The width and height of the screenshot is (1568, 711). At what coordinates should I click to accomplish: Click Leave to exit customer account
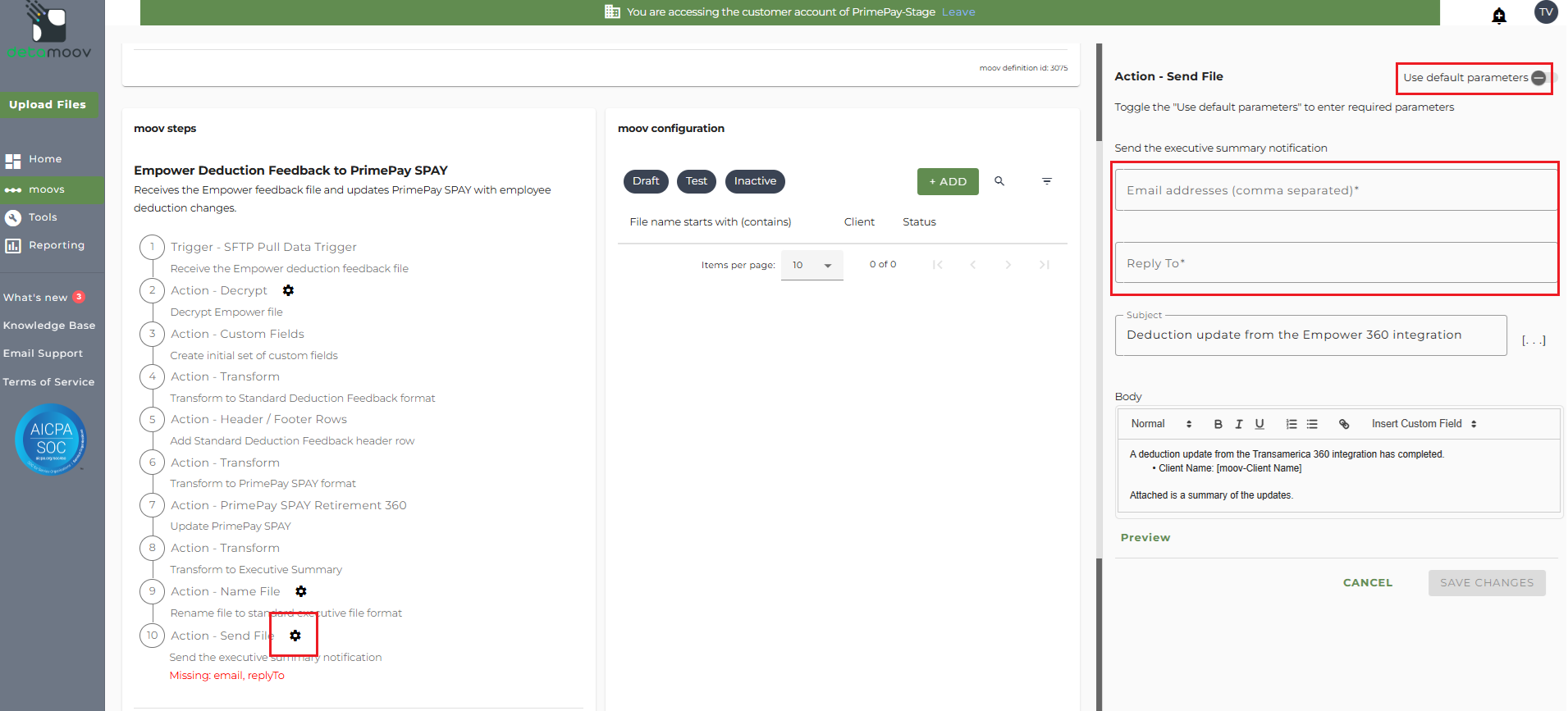(958, 12)
